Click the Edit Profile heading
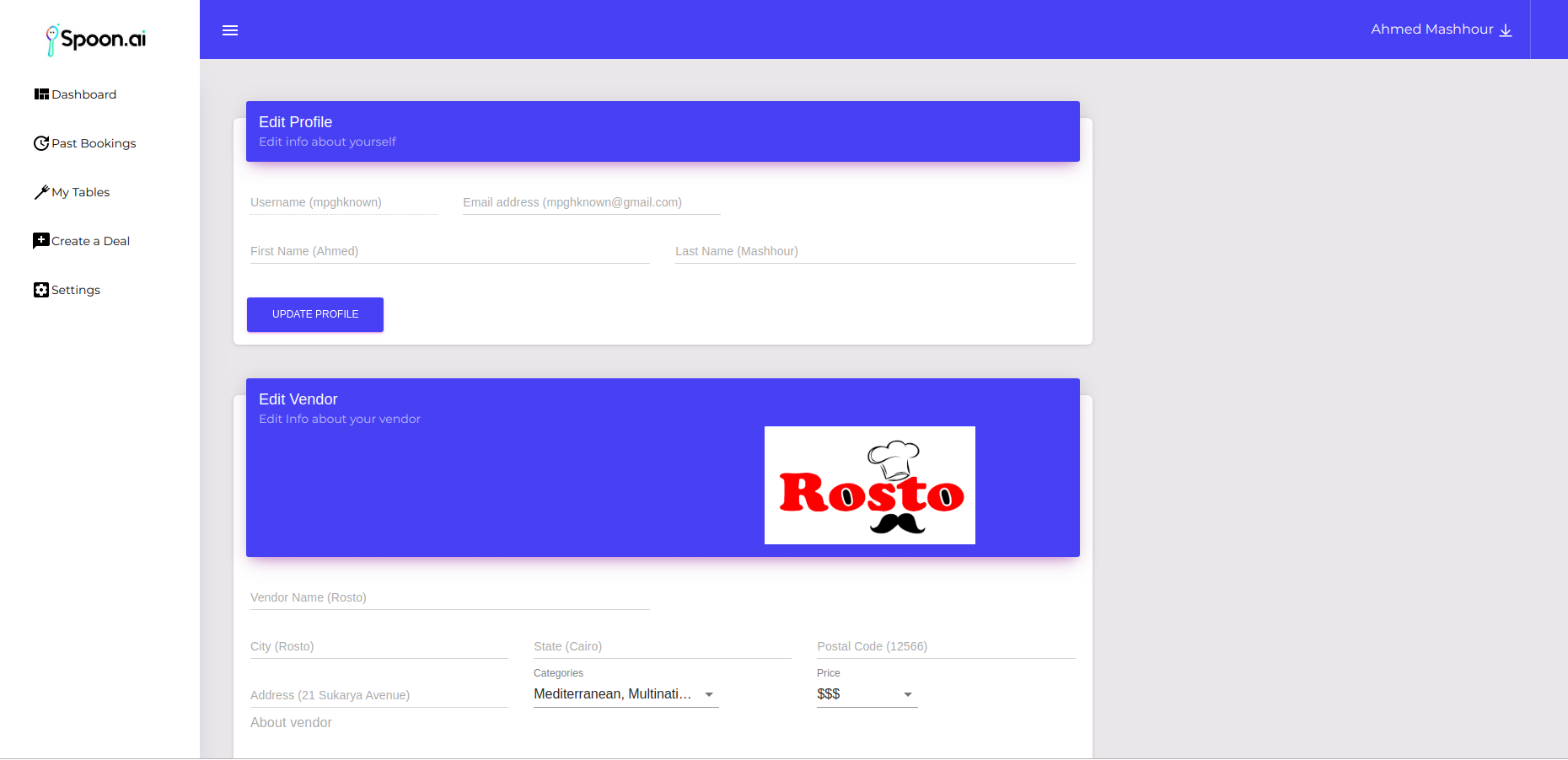Image resolution: width=1568 pixels, height=760 pixels. (x=295, y=122)
